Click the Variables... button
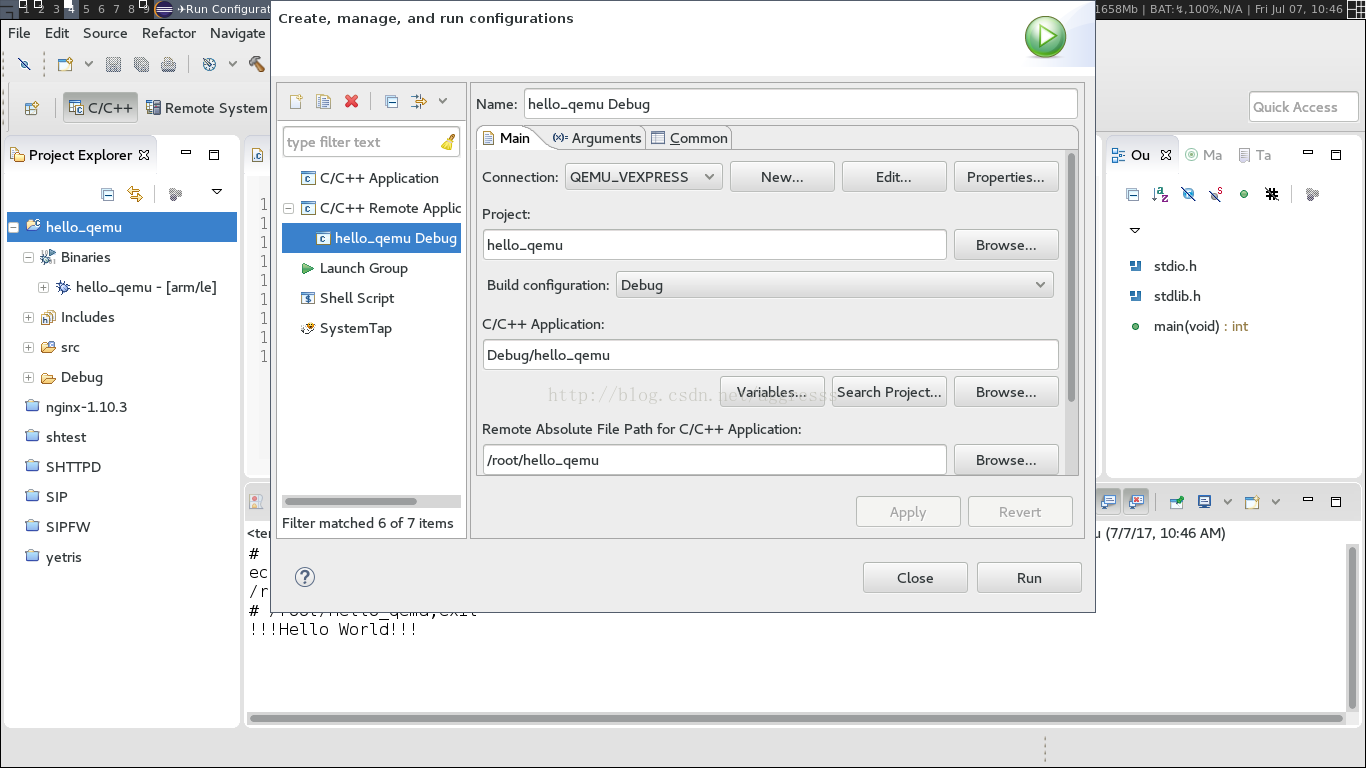Screen dimensions: 1366x768 pyautogui.click(x=771, y=392)
